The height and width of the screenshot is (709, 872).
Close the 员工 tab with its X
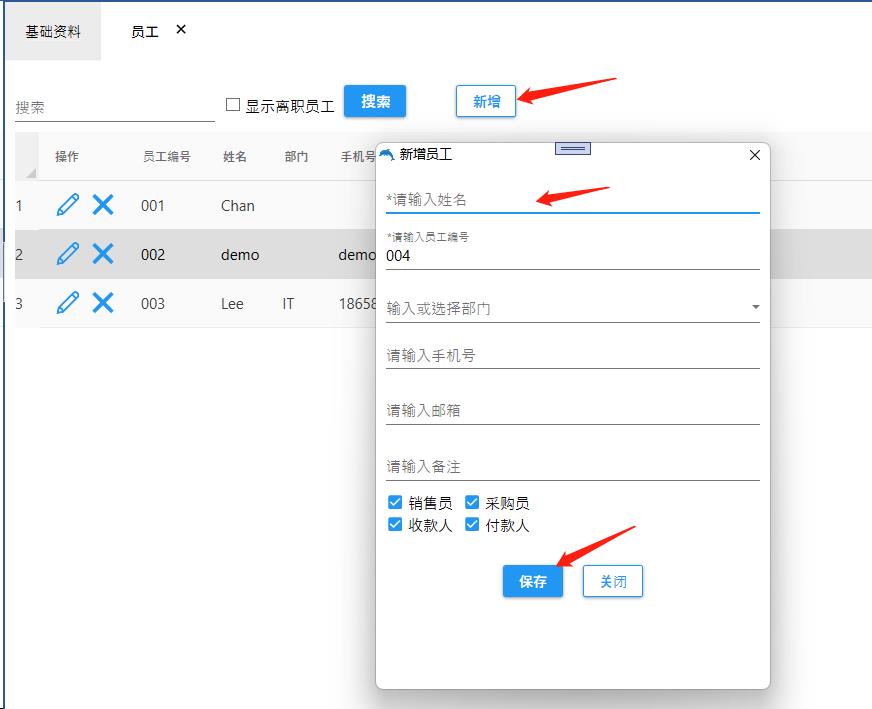(x=181, y=30)
